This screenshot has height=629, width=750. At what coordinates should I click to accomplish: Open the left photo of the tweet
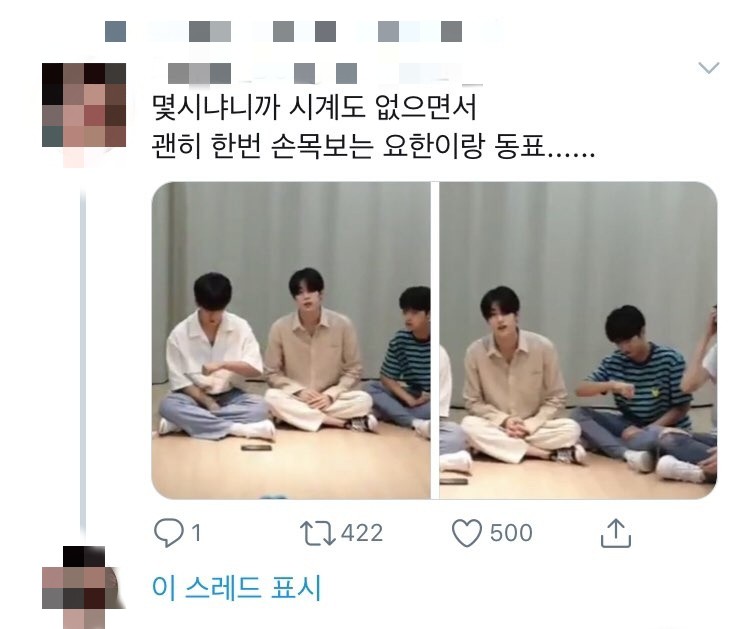click(x=291, y=340)
